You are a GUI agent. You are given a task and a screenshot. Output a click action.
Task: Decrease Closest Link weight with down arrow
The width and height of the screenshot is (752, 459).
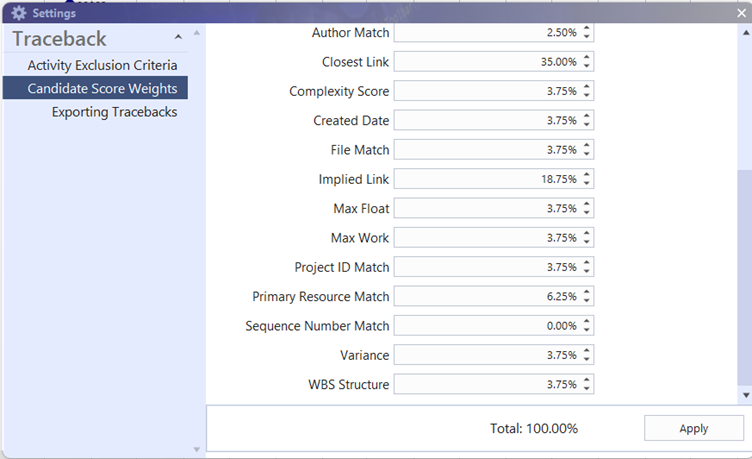587,66
